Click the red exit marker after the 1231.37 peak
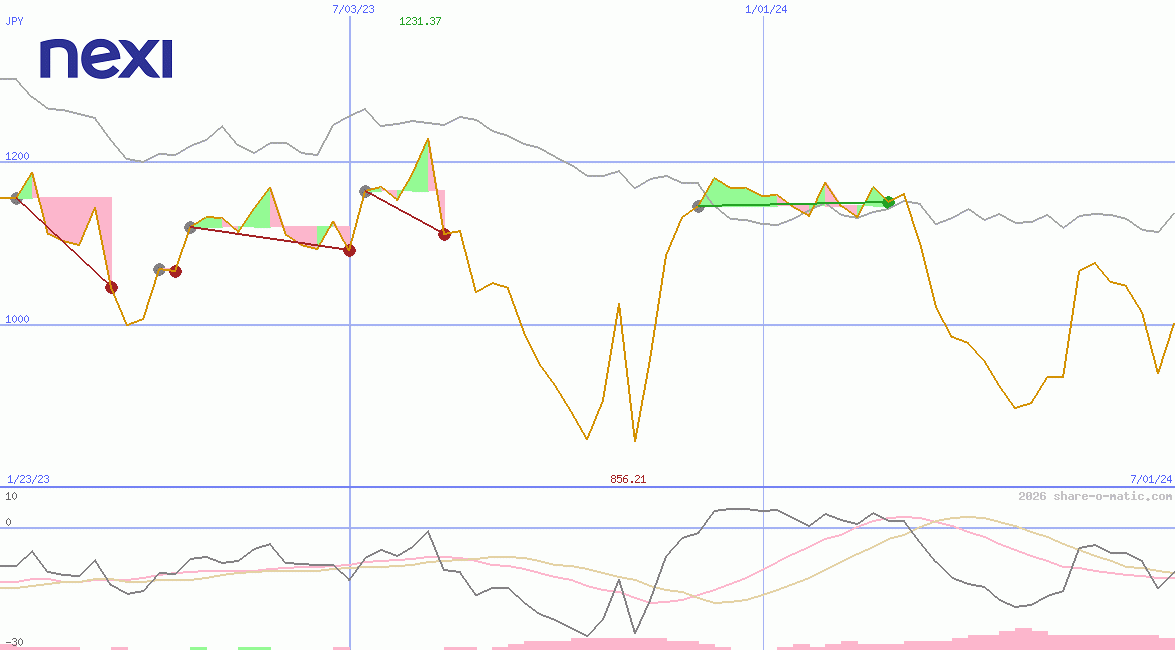 [444, 234]
